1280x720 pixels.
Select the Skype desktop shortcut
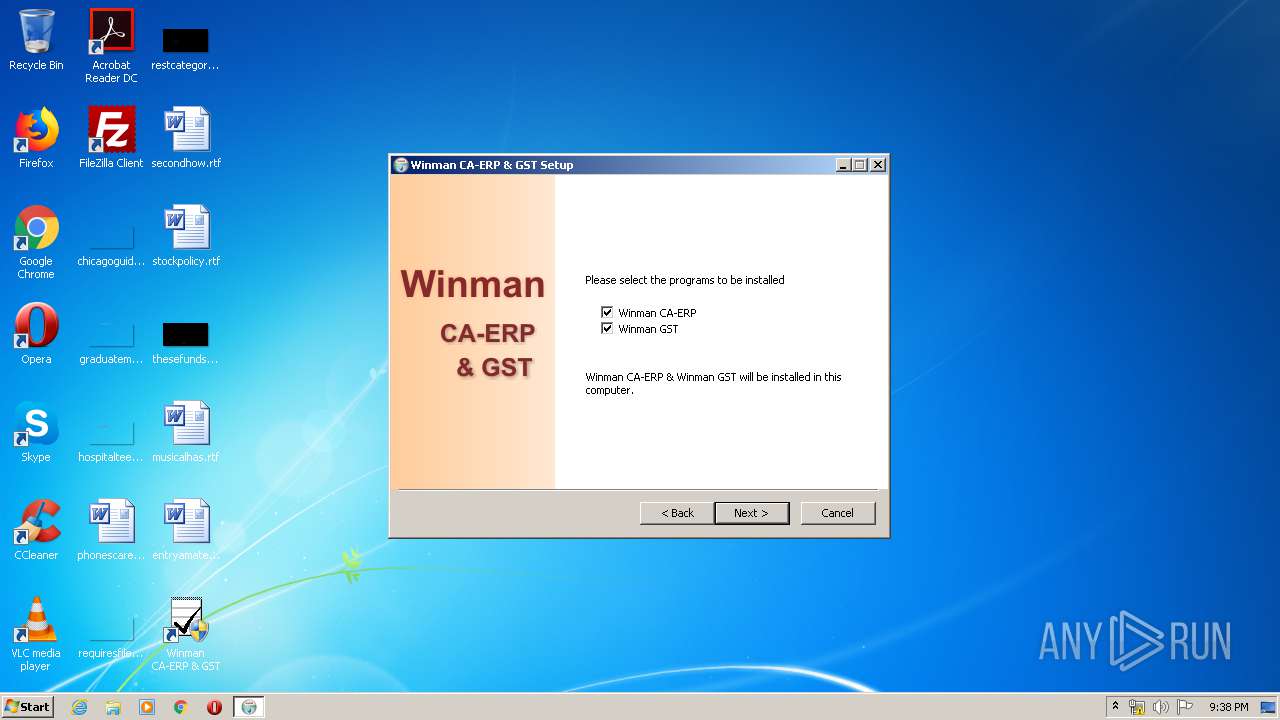click(x=36, y=432)
